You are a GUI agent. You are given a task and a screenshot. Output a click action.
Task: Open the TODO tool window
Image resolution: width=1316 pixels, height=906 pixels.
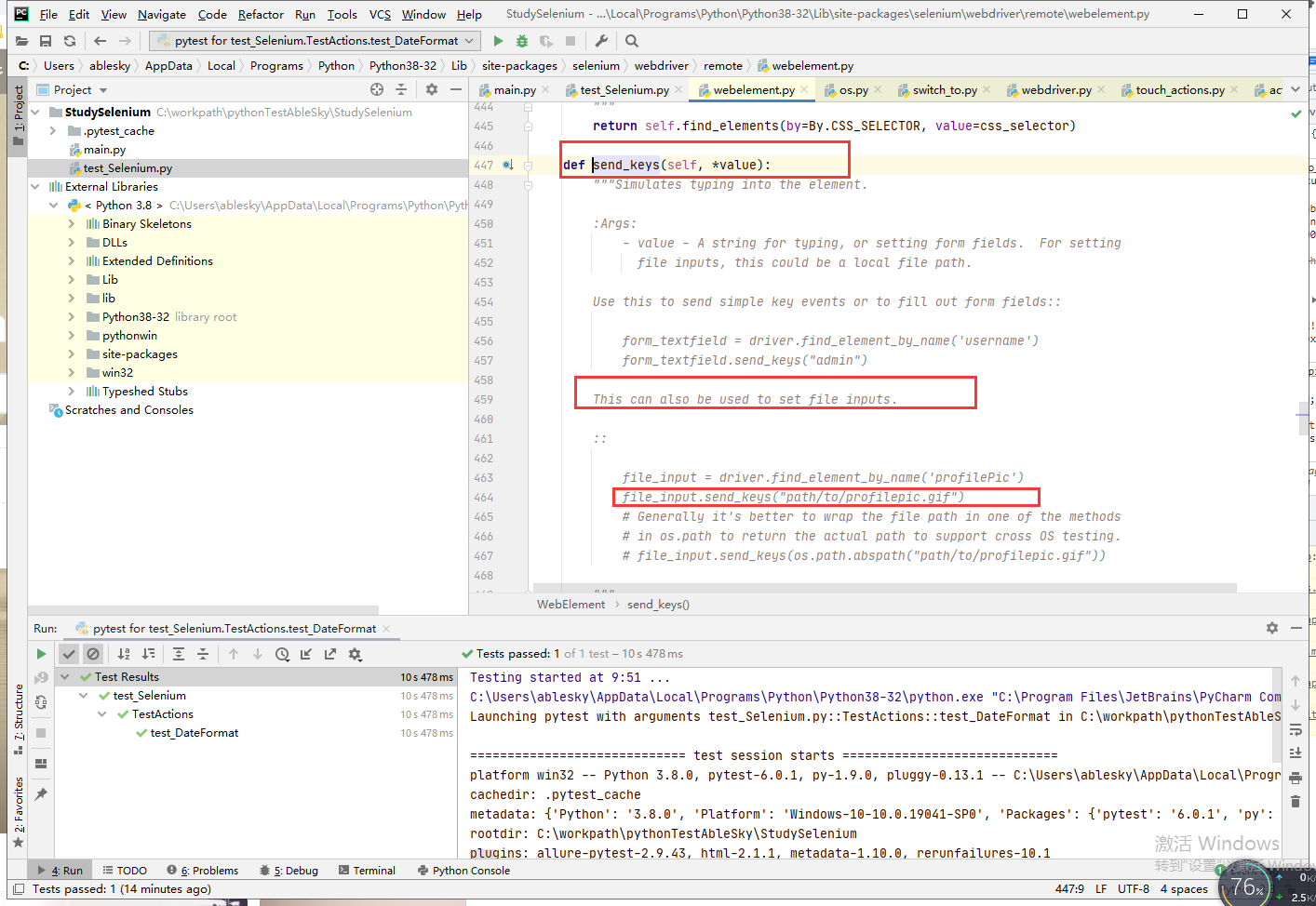(125, 871)
